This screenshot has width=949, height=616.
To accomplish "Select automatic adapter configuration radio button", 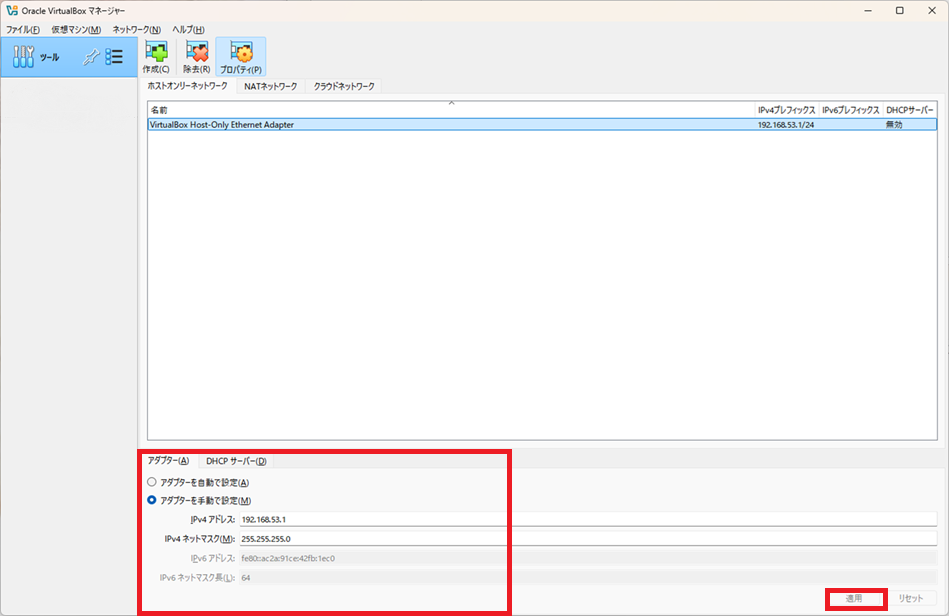I will coord(152,482).
